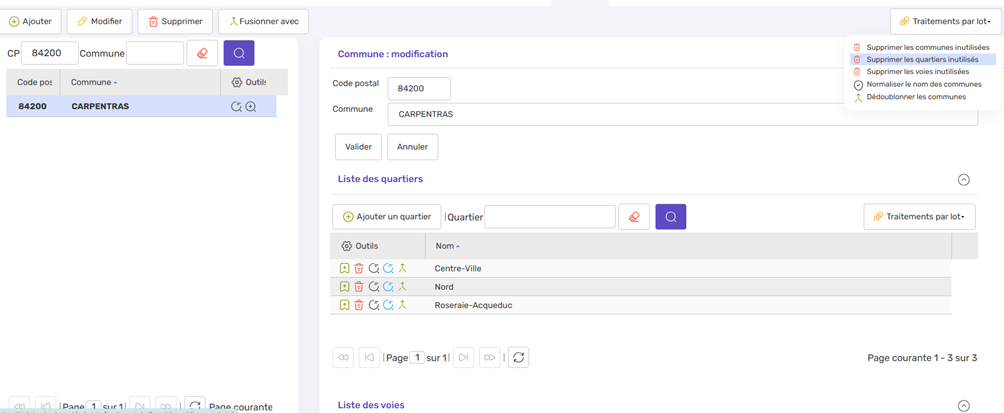Open Traitements par lot in the quartiers toolbar
The width and height of the screenshot is (1004, 413).
coord(919,217)
